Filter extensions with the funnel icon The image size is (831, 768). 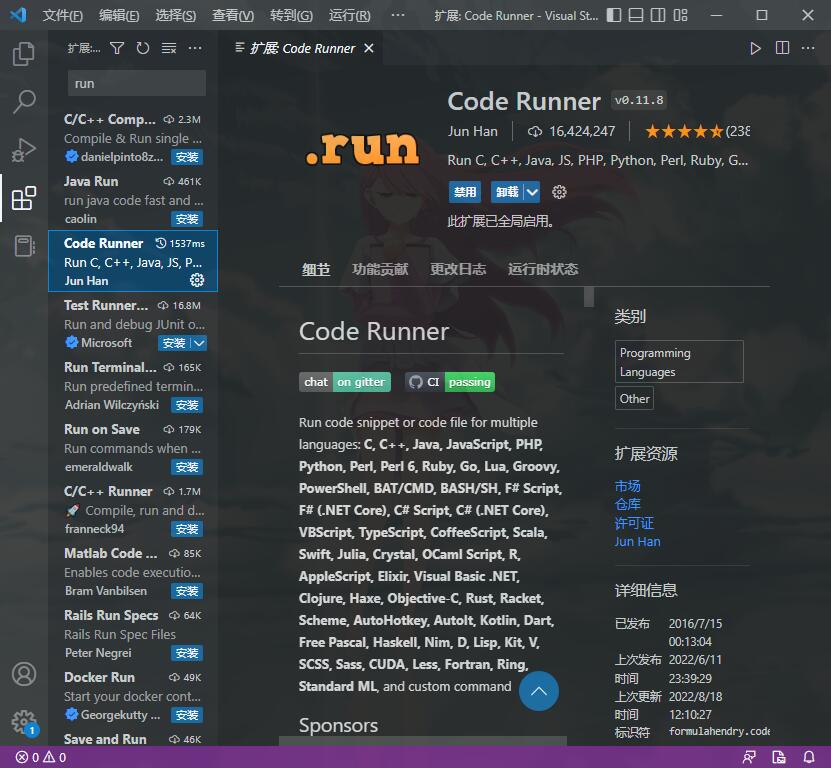point(117,48)
